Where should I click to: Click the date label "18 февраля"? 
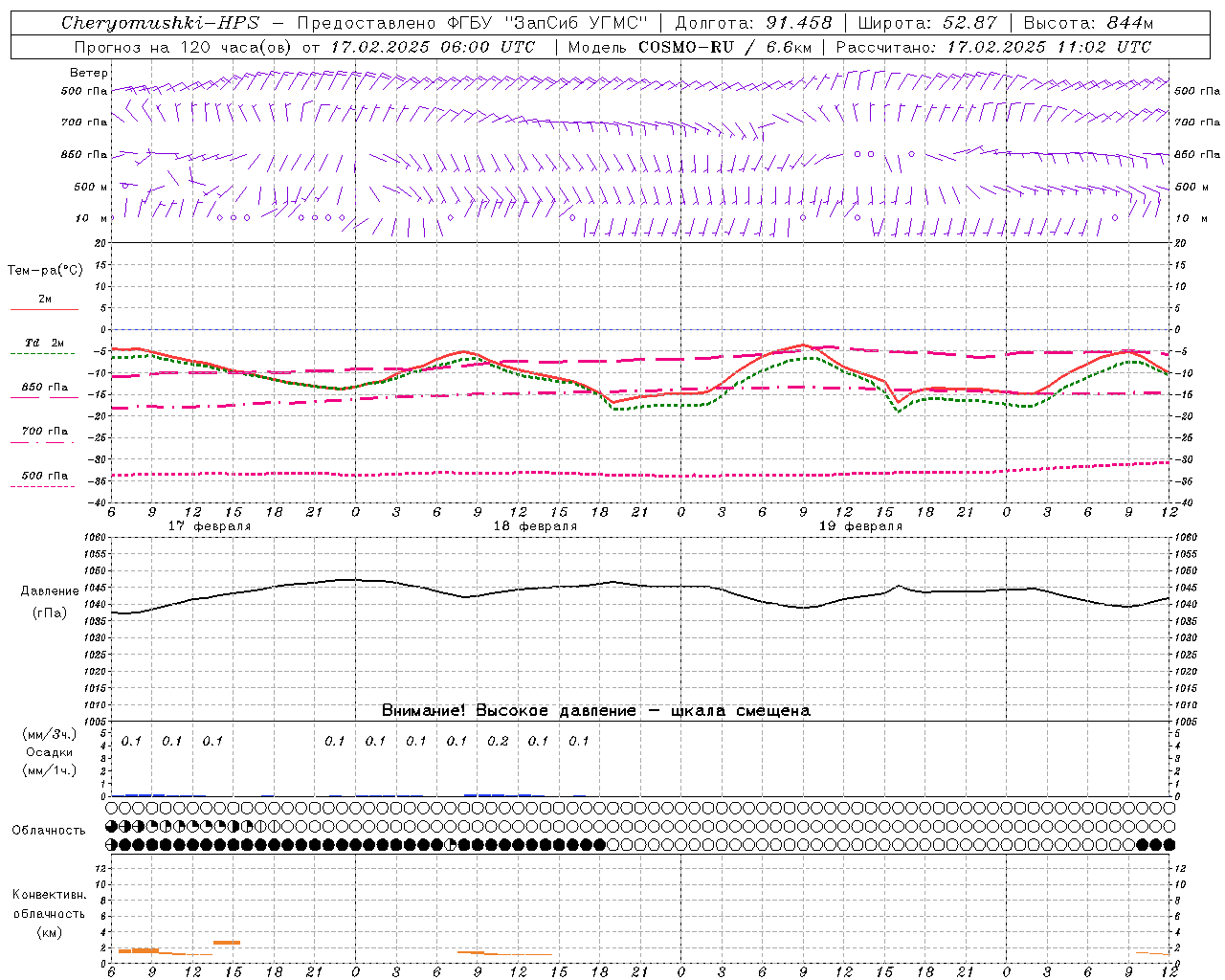tap(535, 526)
